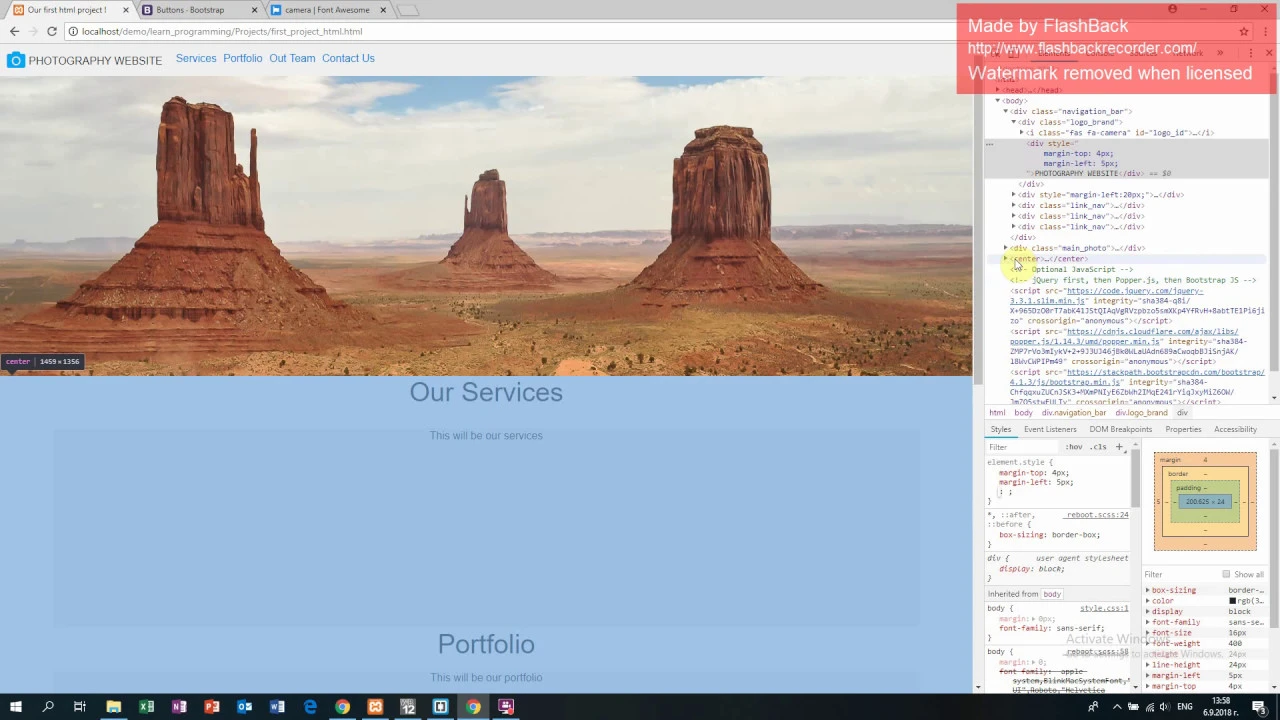
Task: Click the Styles pane vertical scrollbar
Action: point(1135,480)
